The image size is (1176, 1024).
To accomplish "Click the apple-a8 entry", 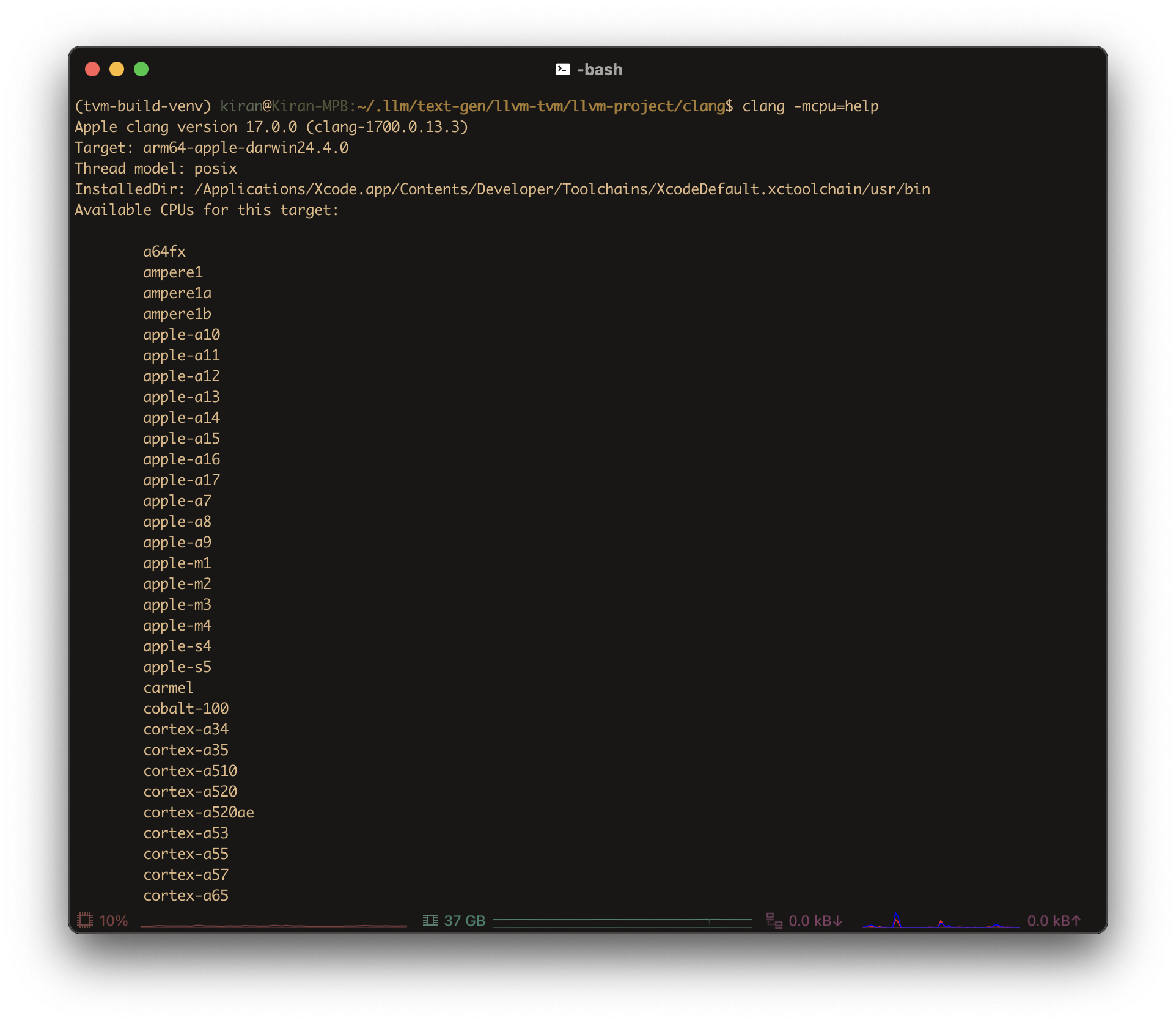I will [x=177, y=522].
